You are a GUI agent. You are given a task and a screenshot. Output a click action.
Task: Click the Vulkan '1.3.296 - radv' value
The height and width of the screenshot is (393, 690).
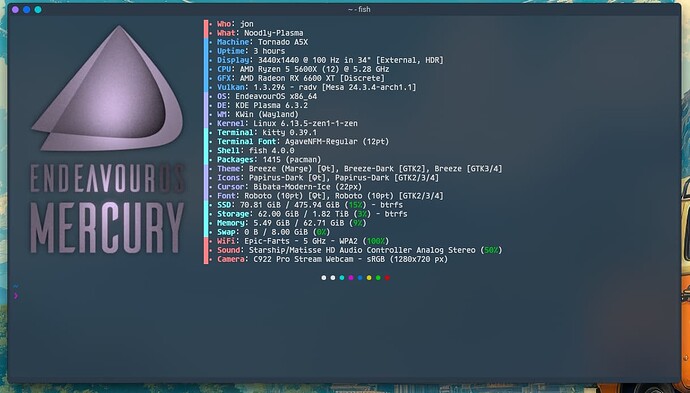click(x=285, y=87)
